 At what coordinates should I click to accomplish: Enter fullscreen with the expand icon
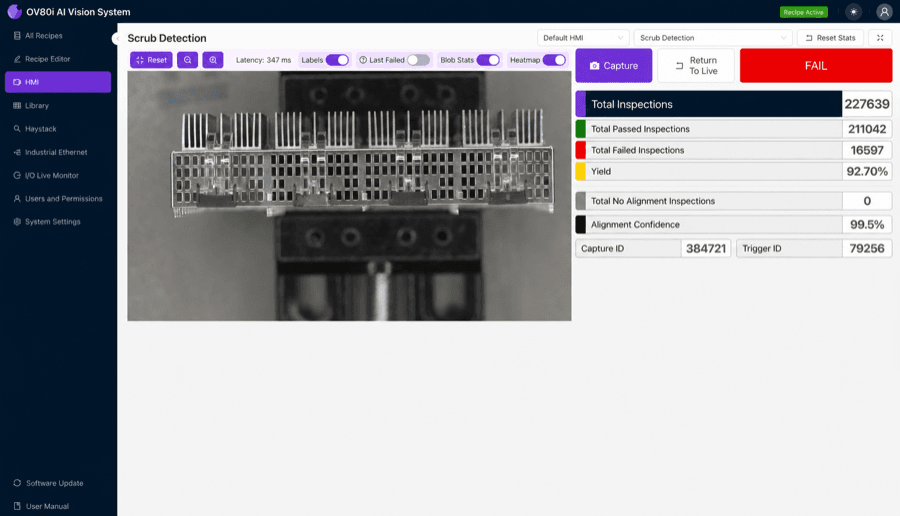click(880, 38)
